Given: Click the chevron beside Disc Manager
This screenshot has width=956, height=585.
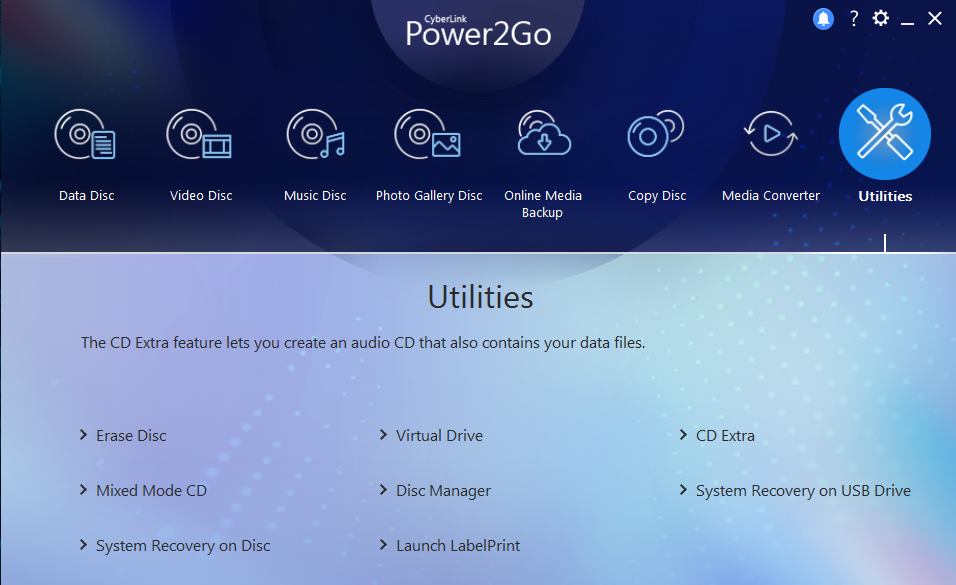Looking at the screenshot, I should [x=383, y=489].
